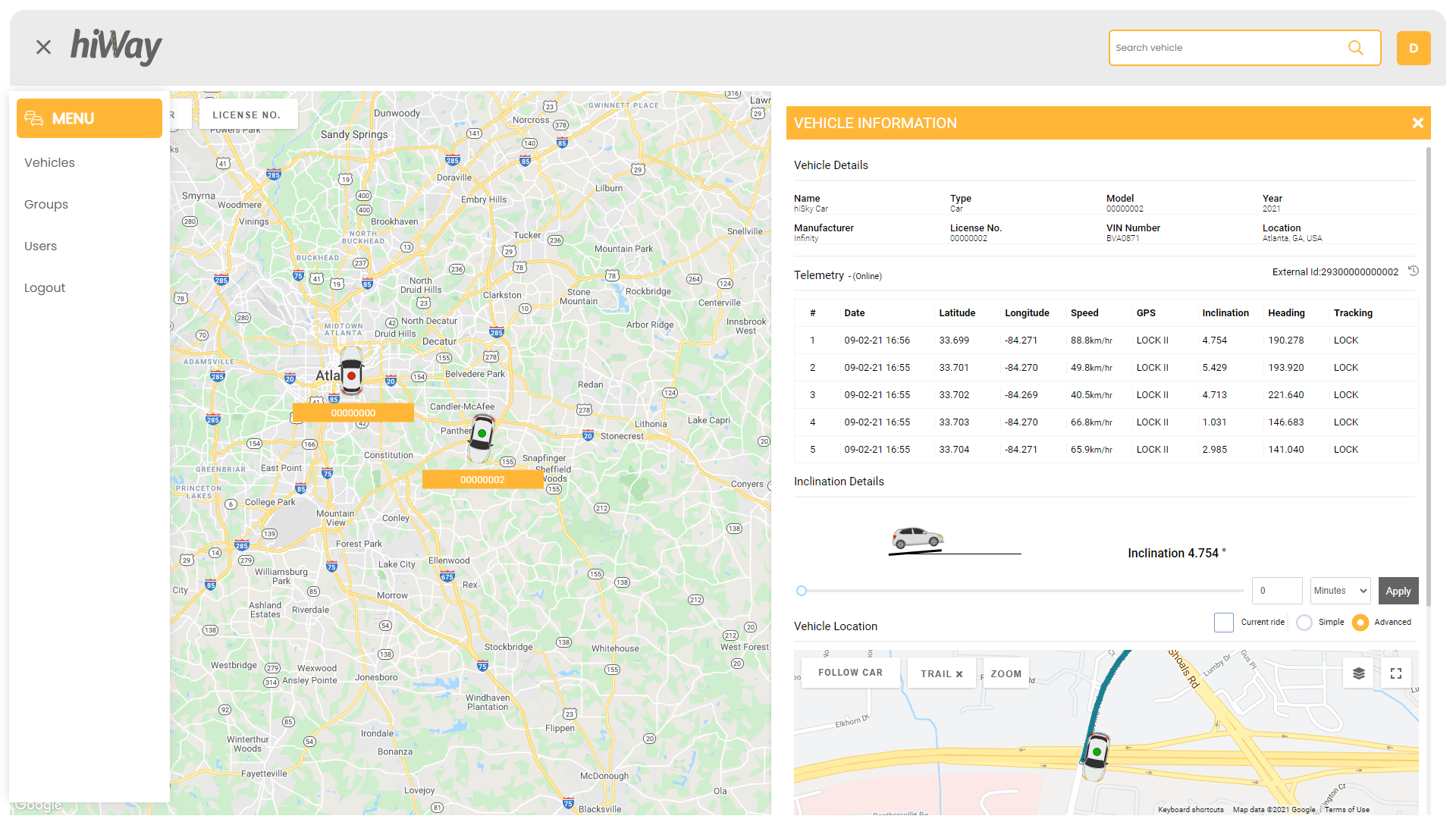Close the menu with X icon
The image size is (1456, 819).
[x=44, y=48]
